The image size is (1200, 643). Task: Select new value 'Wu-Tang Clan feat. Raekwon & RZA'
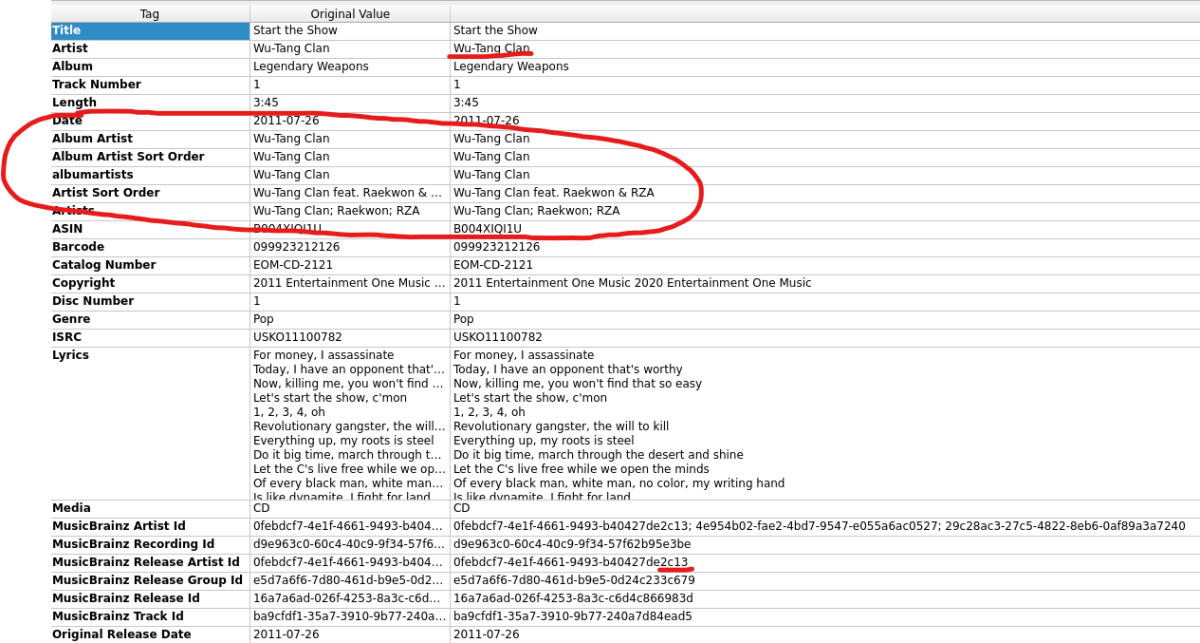tap(553, 192)
